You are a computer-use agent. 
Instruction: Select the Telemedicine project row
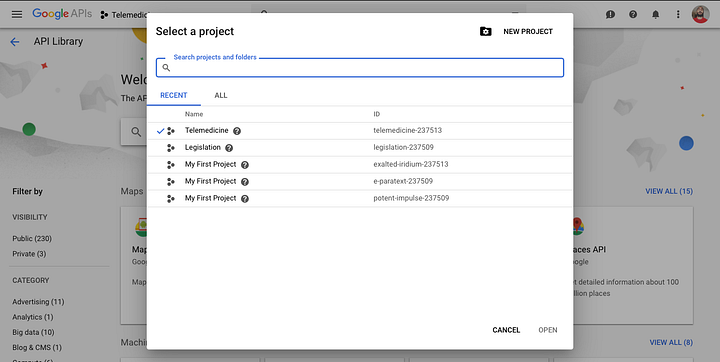tap(360, 130)
